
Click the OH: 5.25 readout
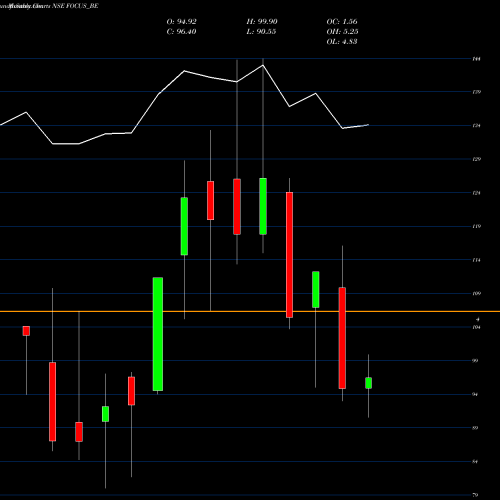click(342, 32)
